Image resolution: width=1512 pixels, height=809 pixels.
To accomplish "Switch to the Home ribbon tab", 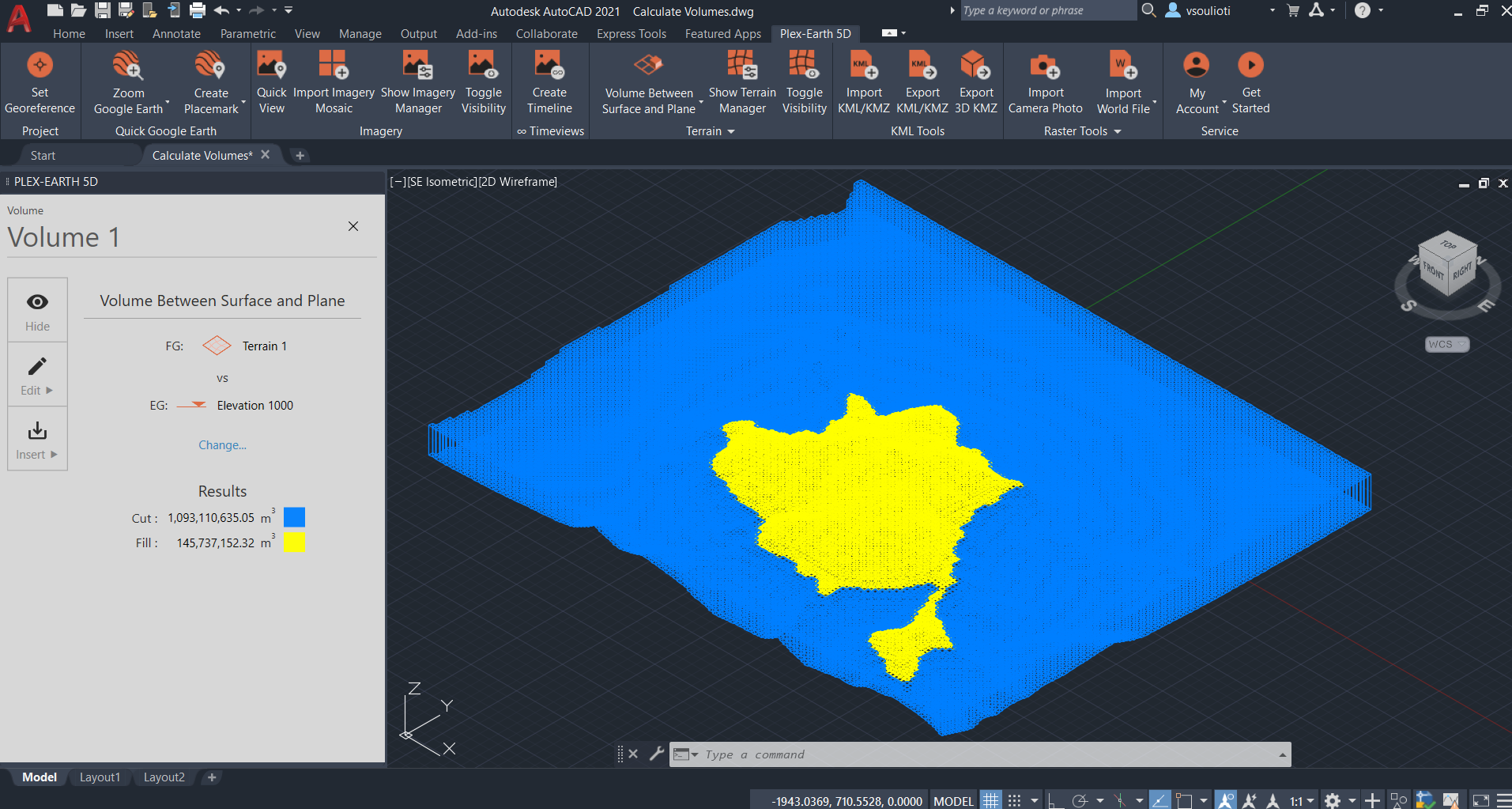I will click(69, 34).
